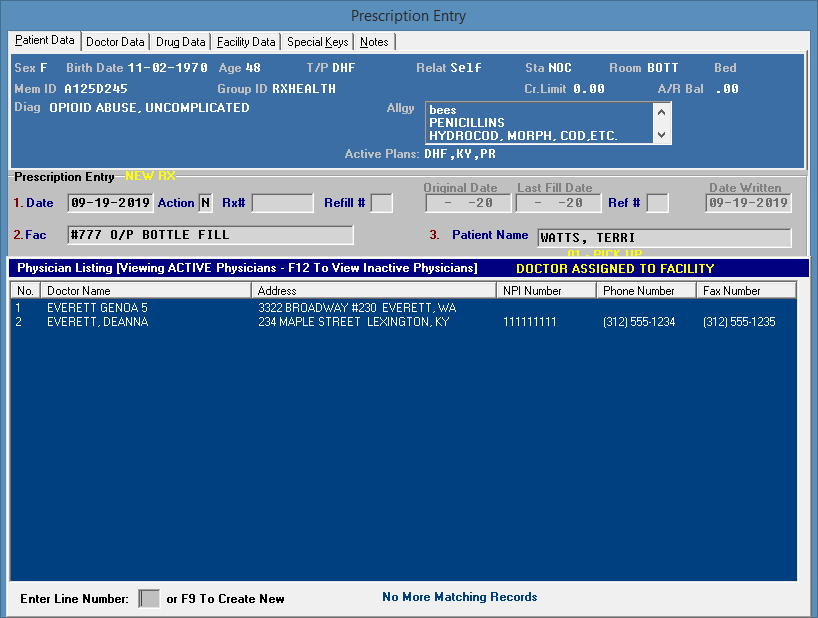818x618 pixels.
Task: Sort by the Doctor Name column header
Action: pyautogui.click(x=146, y=291)
